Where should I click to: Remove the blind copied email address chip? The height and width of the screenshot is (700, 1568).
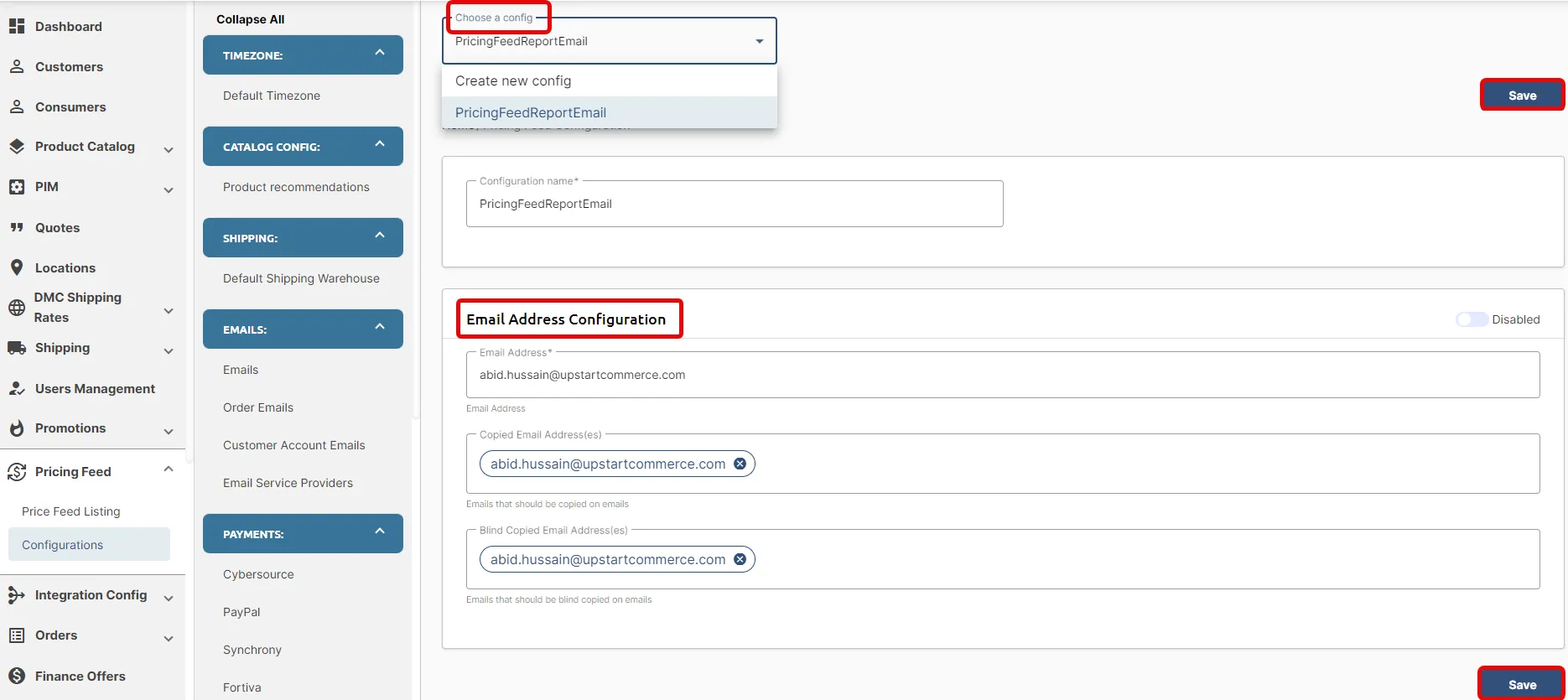740,559
